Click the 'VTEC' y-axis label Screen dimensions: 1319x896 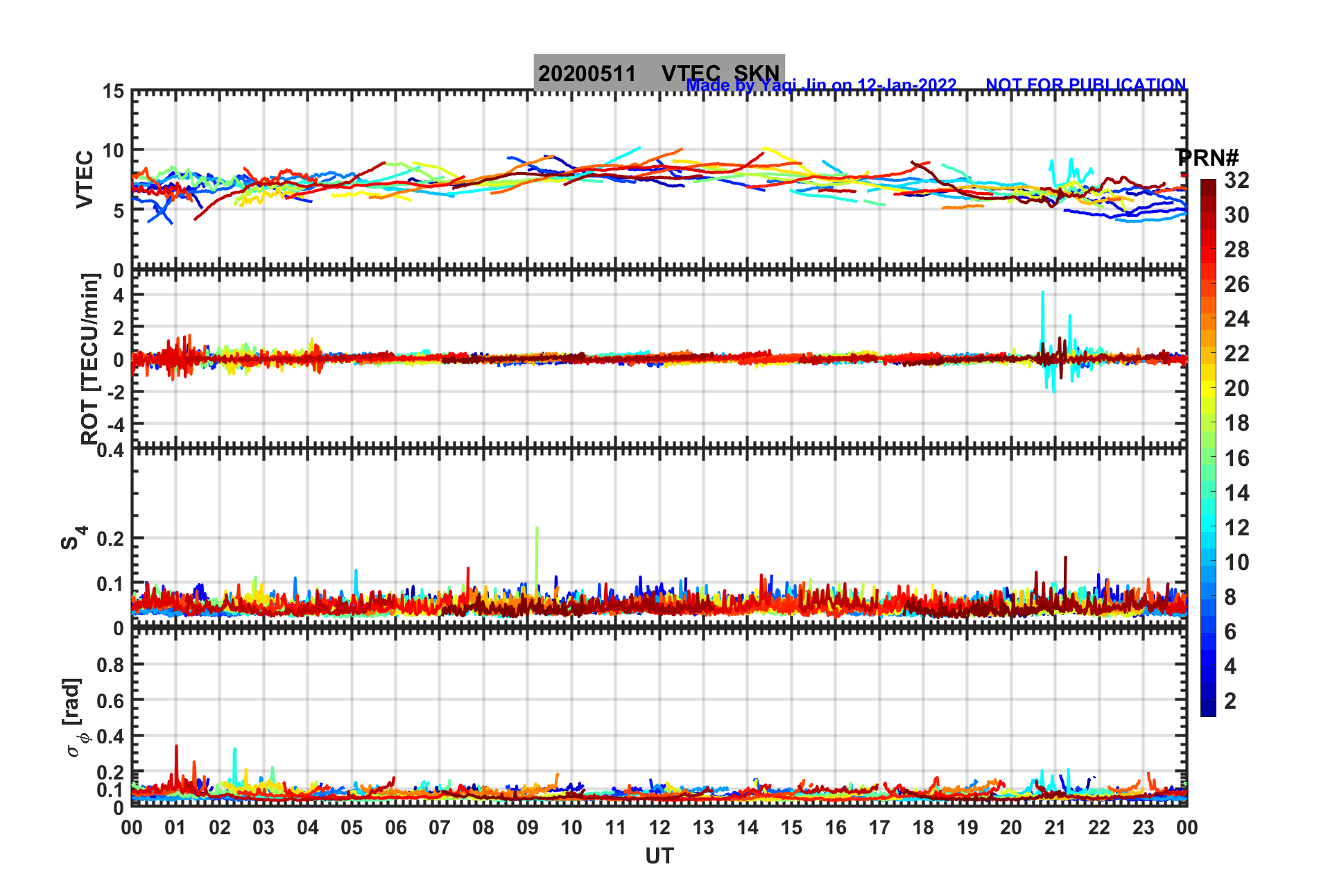tap(85, 179)
